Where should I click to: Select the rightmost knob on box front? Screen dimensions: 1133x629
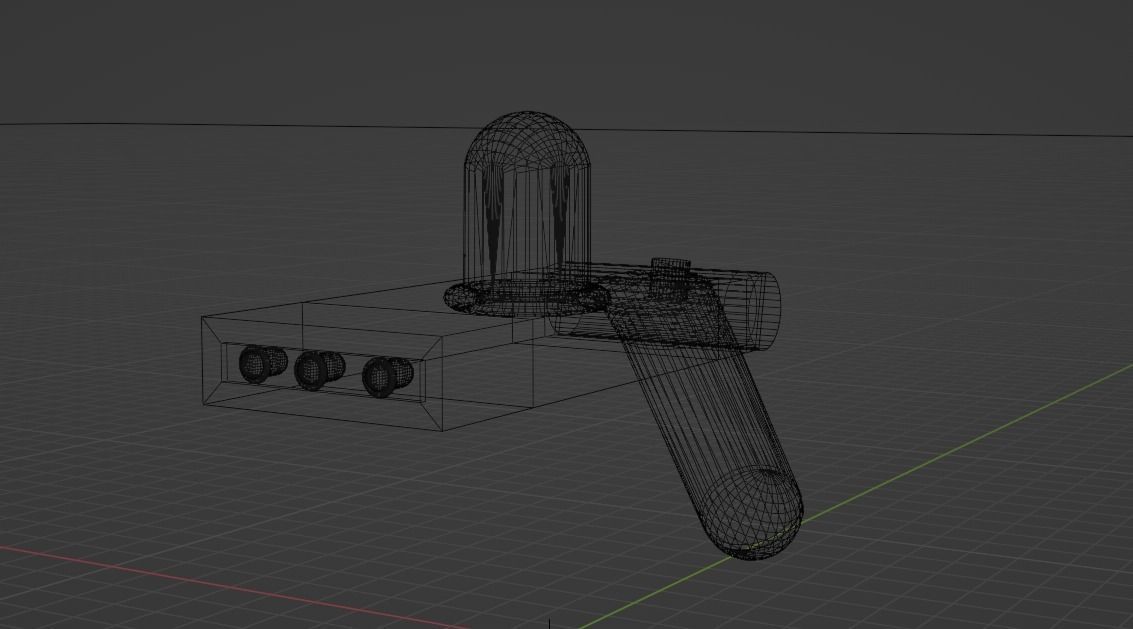click(387, 375)
